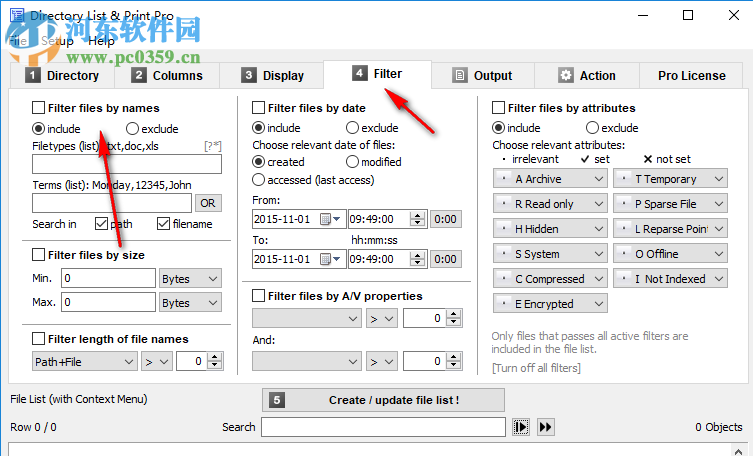Enable Filter files by names checkbox
The image size is (753, 456).
tap(38, 108)
